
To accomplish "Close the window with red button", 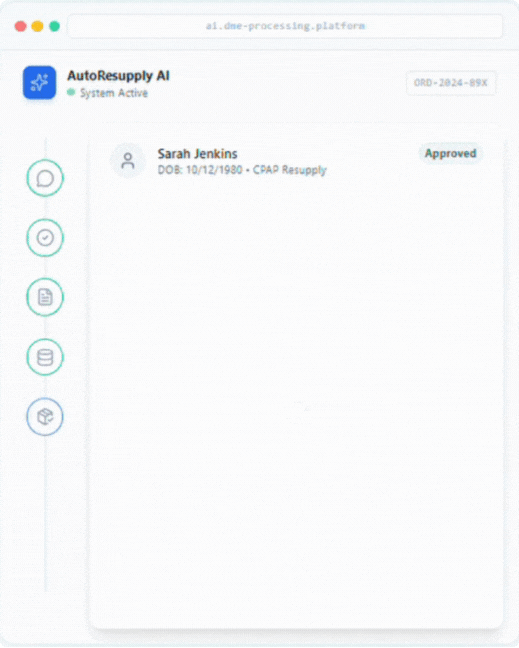I will click(x=21, y=26).
